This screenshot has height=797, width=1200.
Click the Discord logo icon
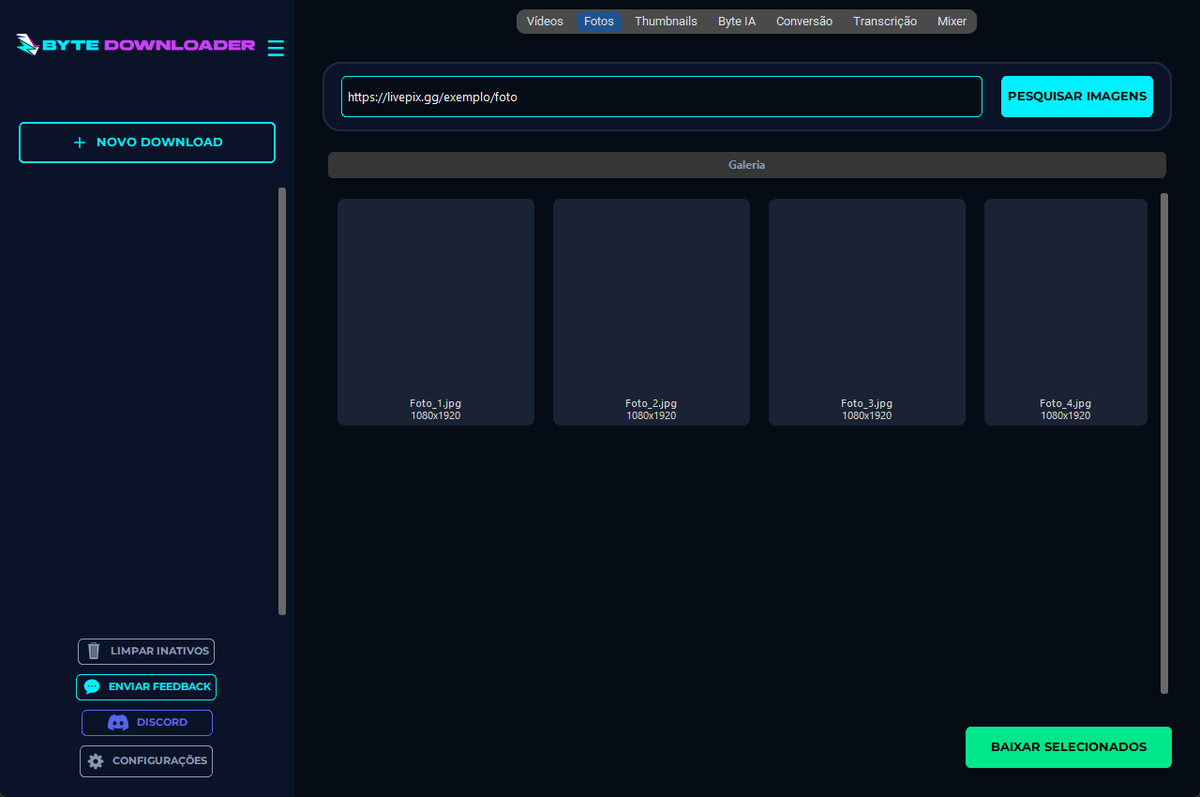tap(118, 723)
